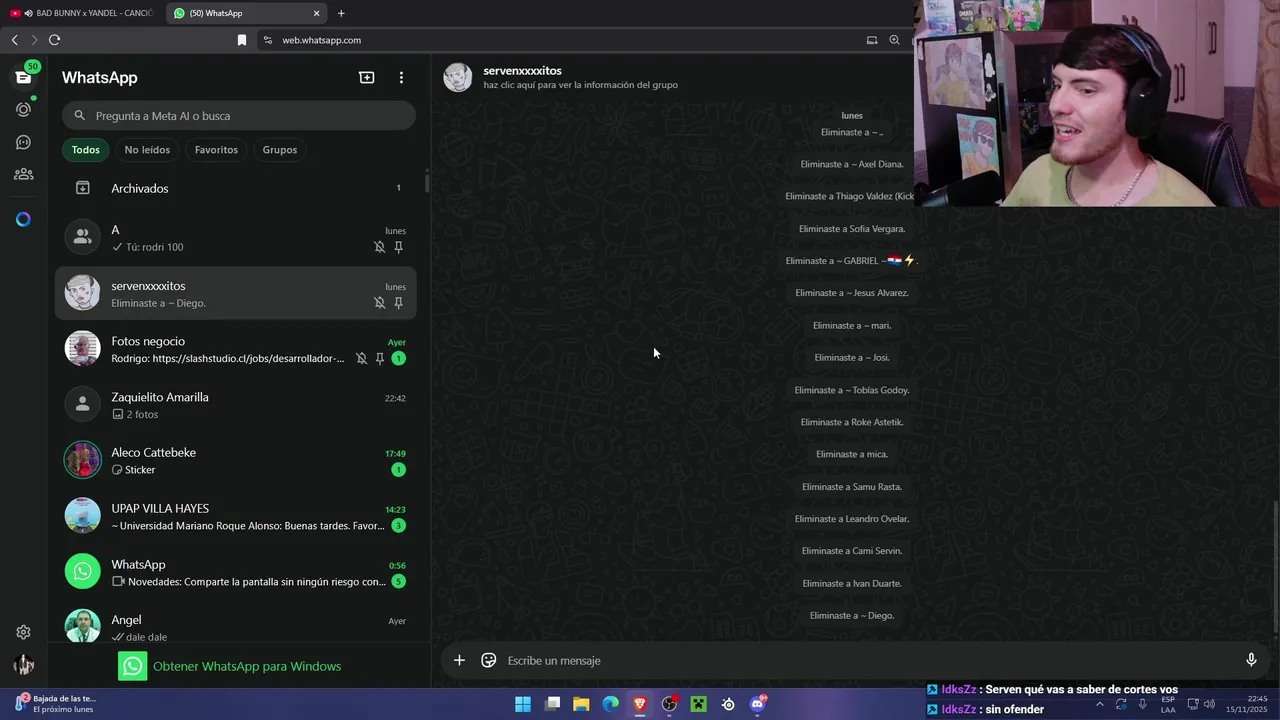The image size is (1280, 720).
Task: Open the Windows Start menu
Action: pyautogui.click(x=523, y=704)
